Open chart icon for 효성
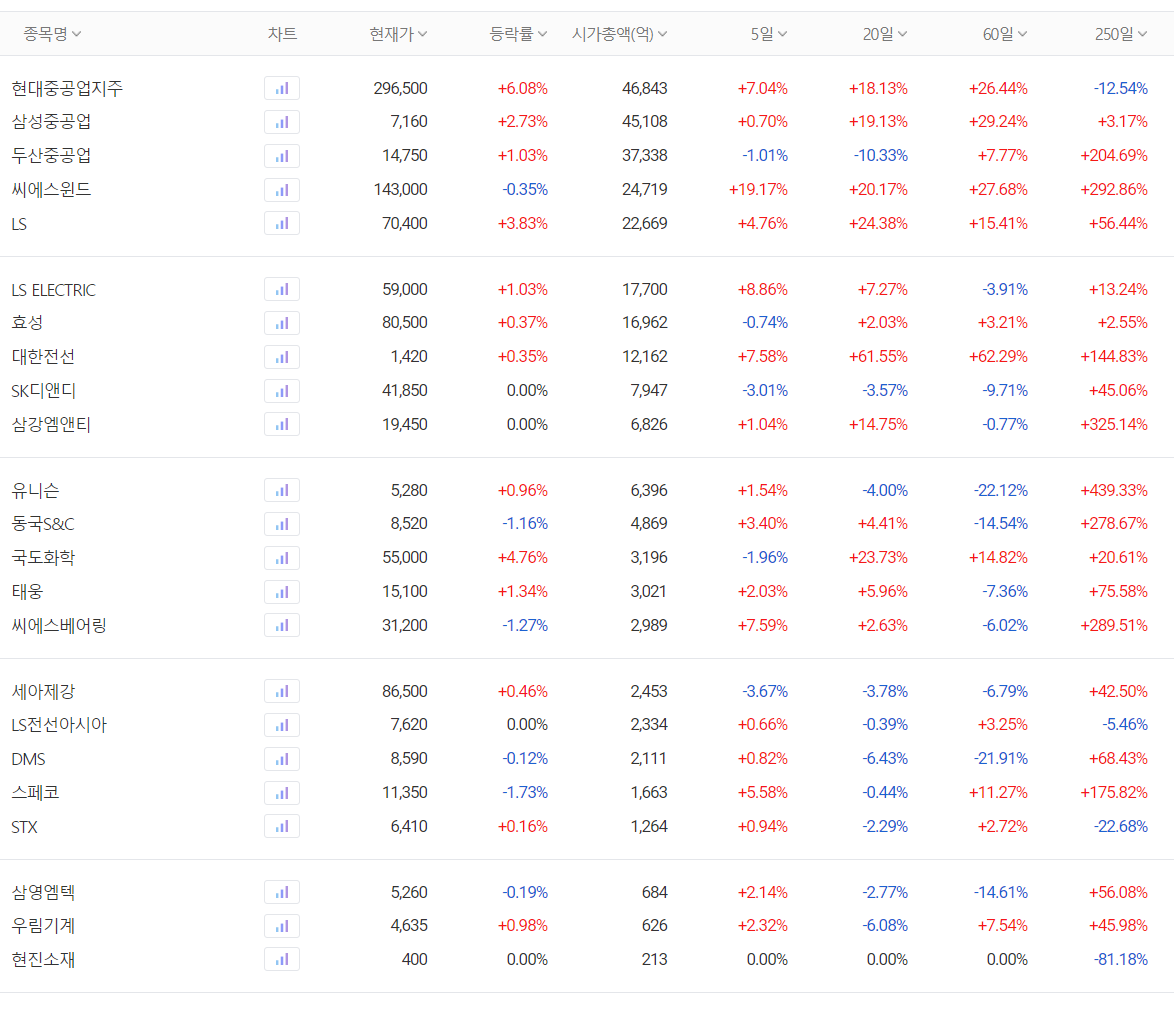 (x=282, y=323)
